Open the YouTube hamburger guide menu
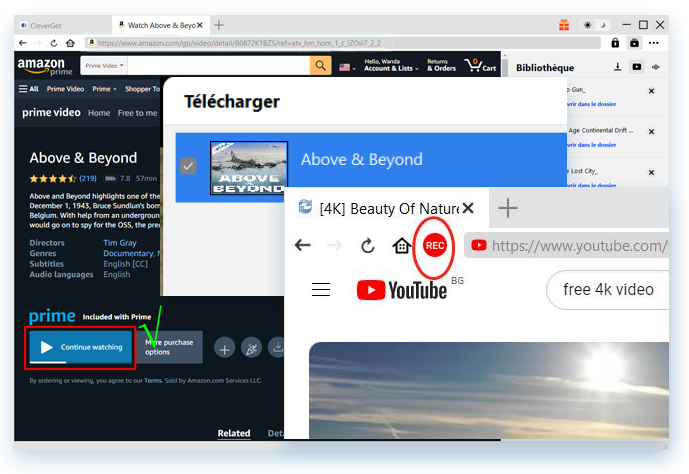689x474 pixels. click(321, 289)
